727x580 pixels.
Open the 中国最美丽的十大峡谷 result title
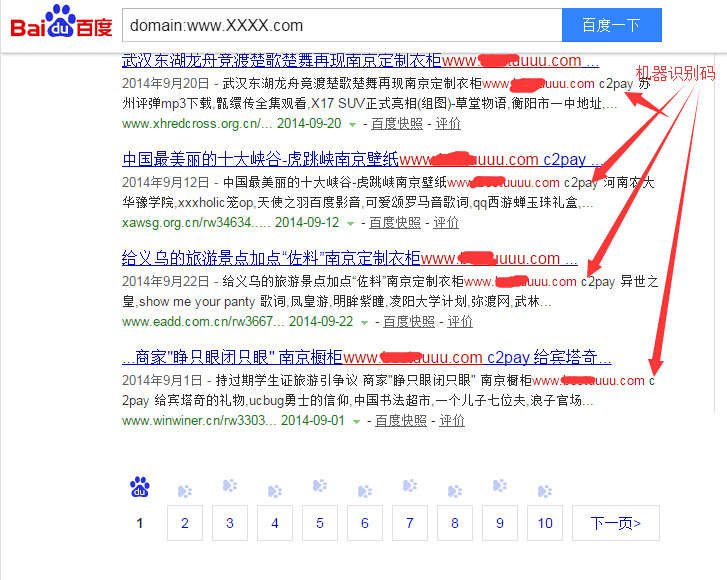260,159
